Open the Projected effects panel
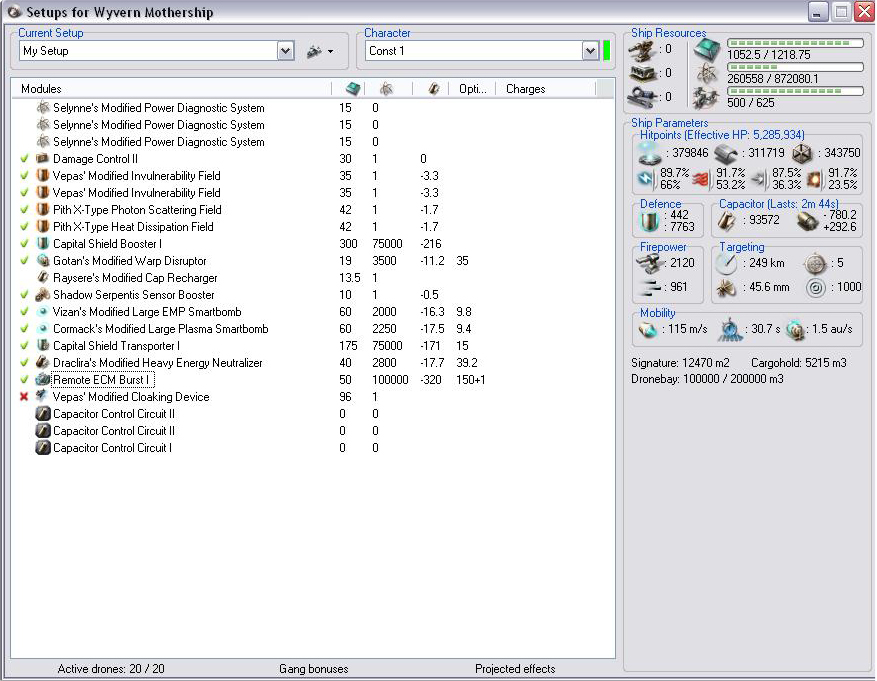This screenshot has width=877, height=681. tap(515, 669)
